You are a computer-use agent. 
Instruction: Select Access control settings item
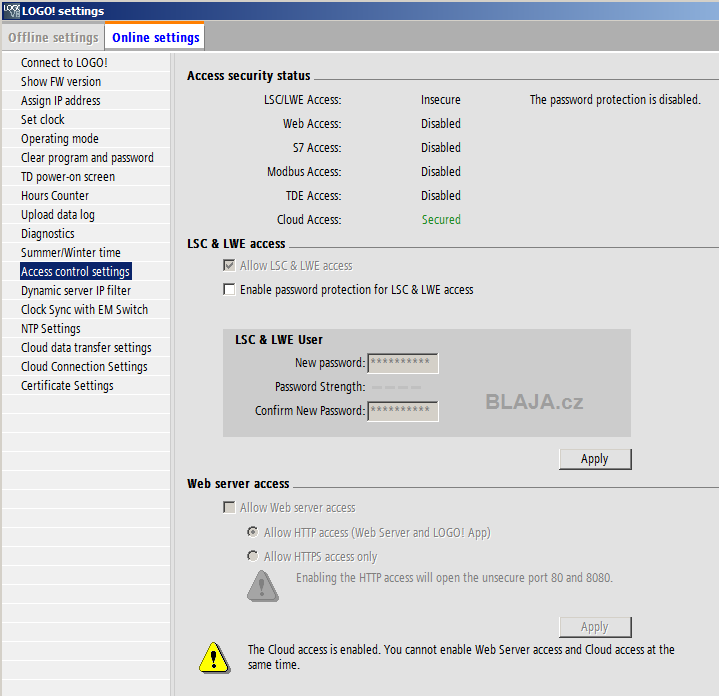pyautogui.click(x=76, y=271)
